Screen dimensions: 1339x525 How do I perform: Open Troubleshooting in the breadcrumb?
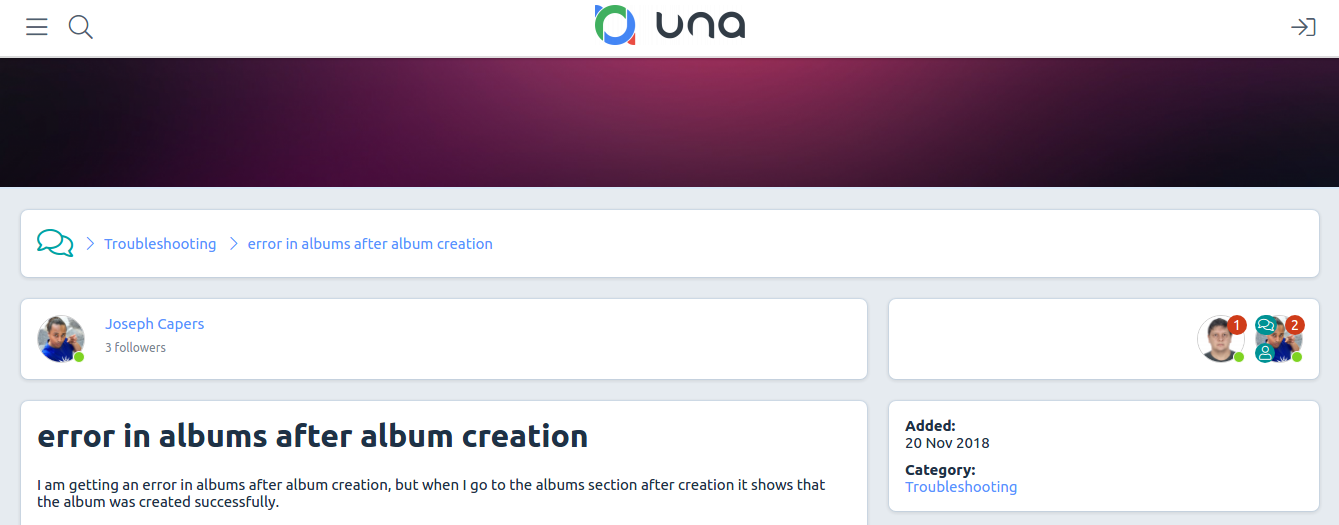click(x=160, y=244)
